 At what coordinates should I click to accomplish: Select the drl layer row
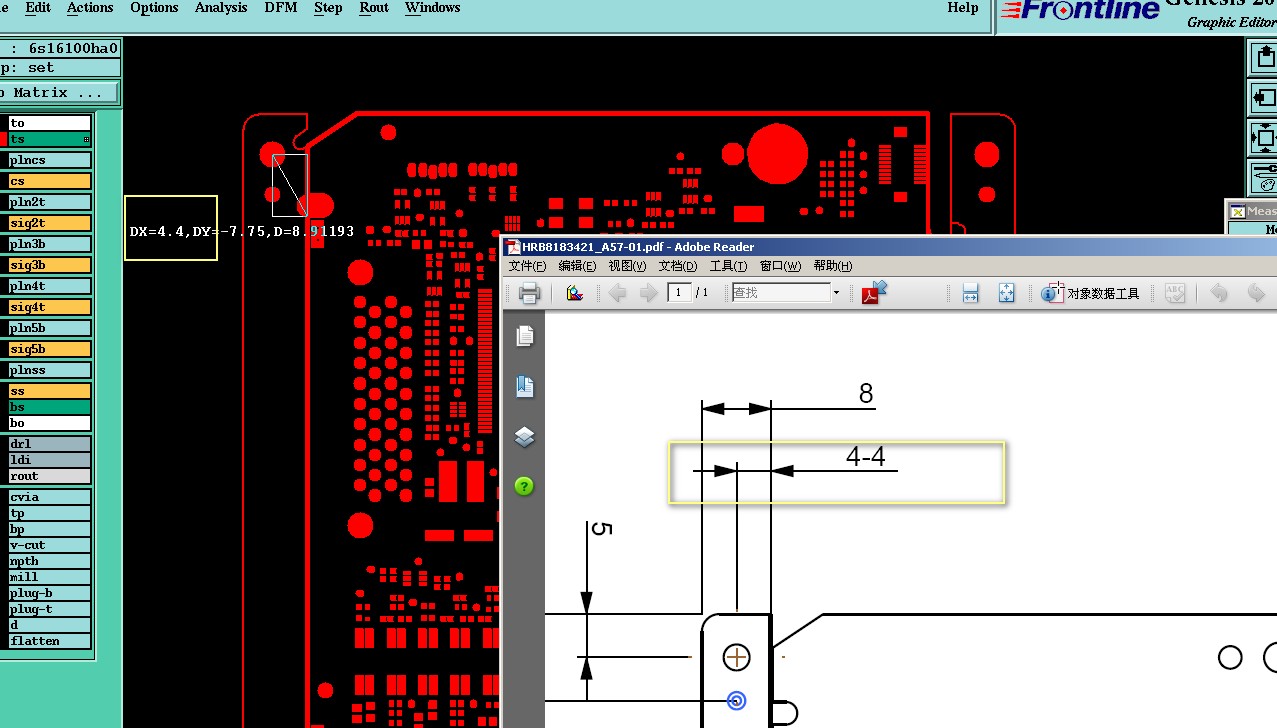coord(49,444)
